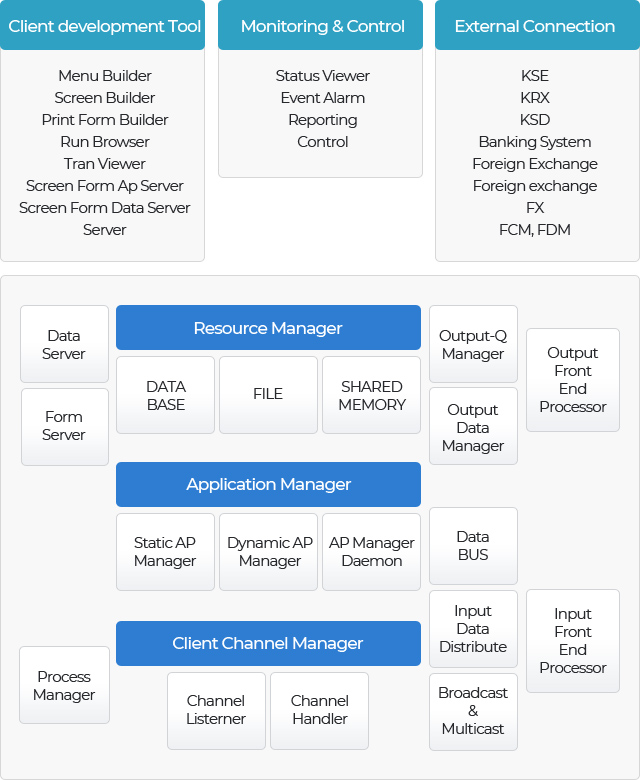Click the Resource Manager header

click(268, 327)
